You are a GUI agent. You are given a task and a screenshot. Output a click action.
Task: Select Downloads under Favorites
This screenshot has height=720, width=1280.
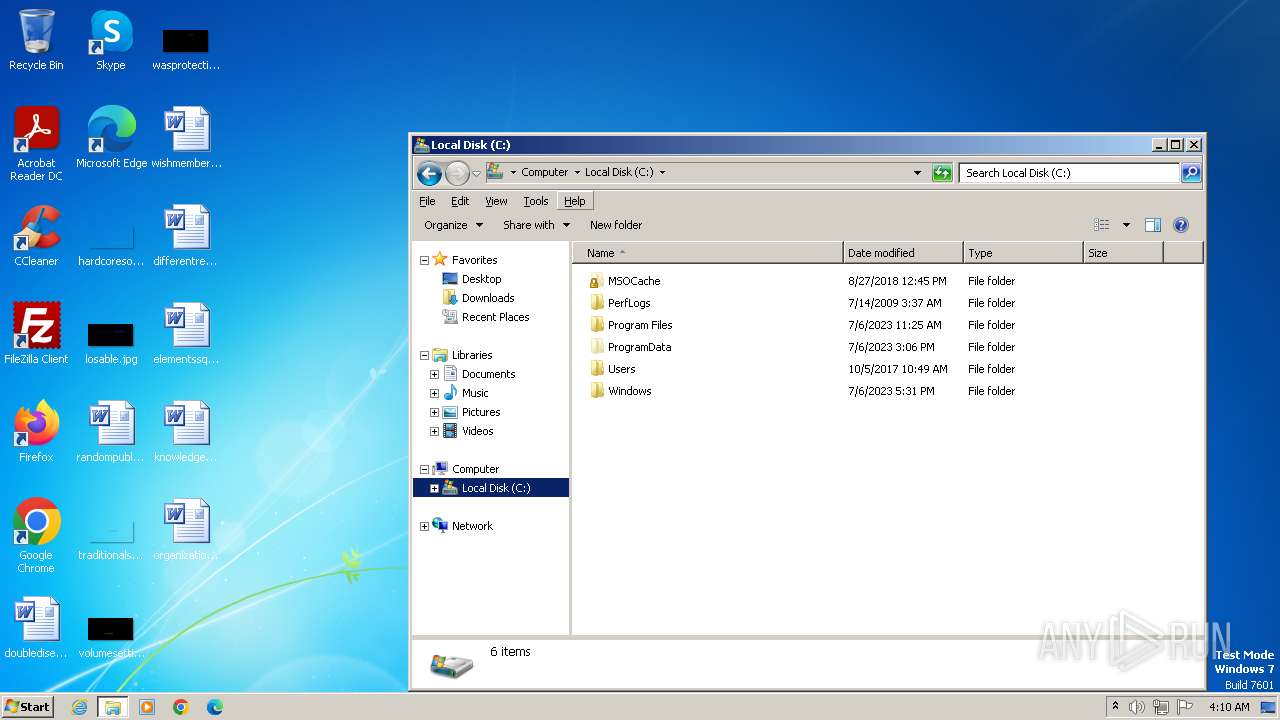(x=478, y=298)
